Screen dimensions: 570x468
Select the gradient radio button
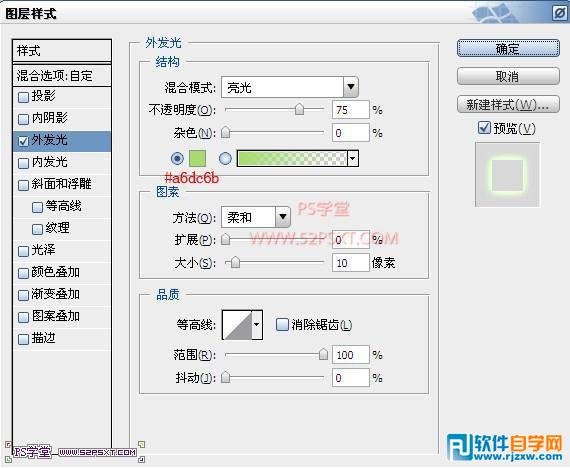[225, 159]
